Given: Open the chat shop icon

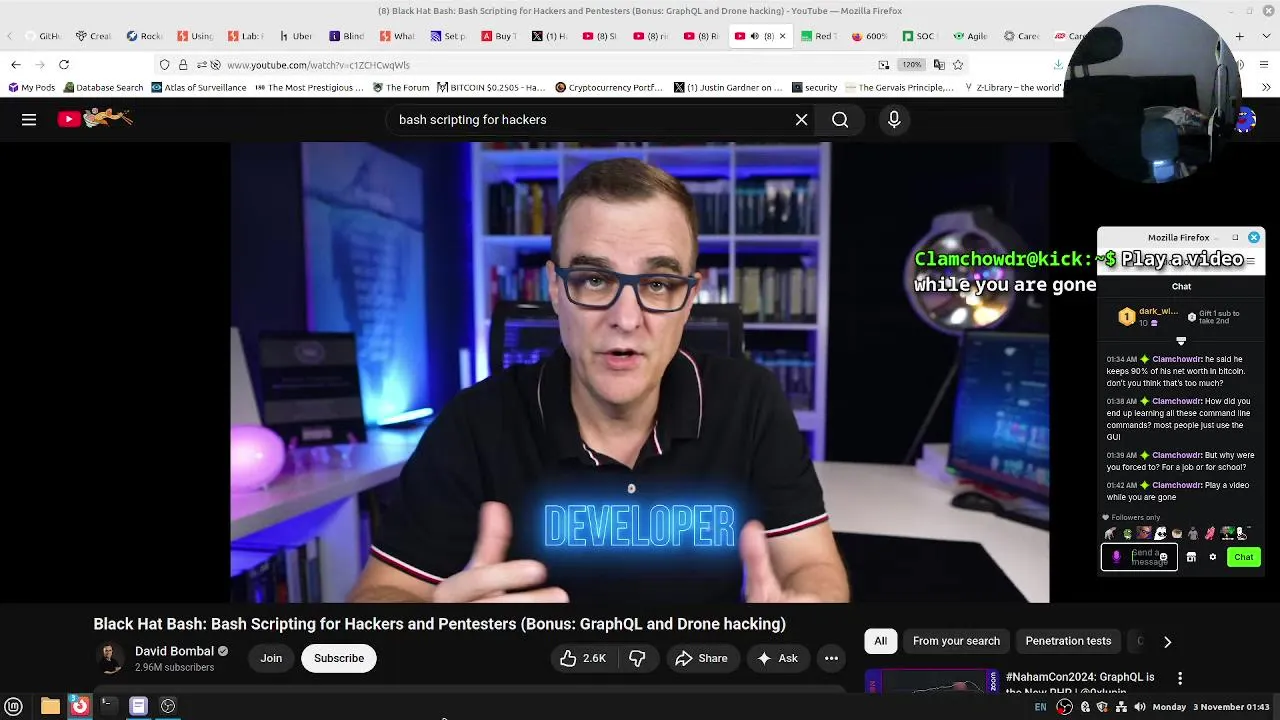Looking at the screenshot, I should coord(1191,557).
